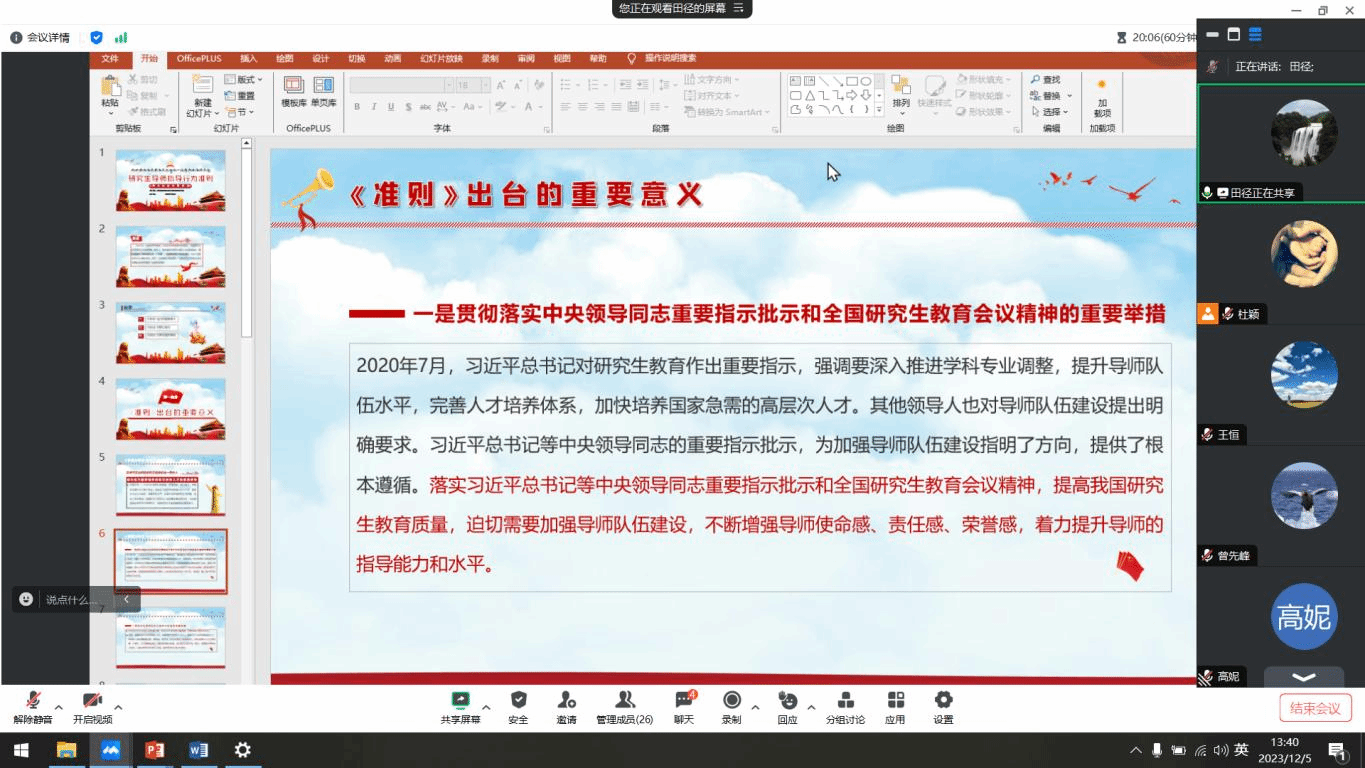Click the 结束会议 (End Meeting) button

tap(1315, 708)
